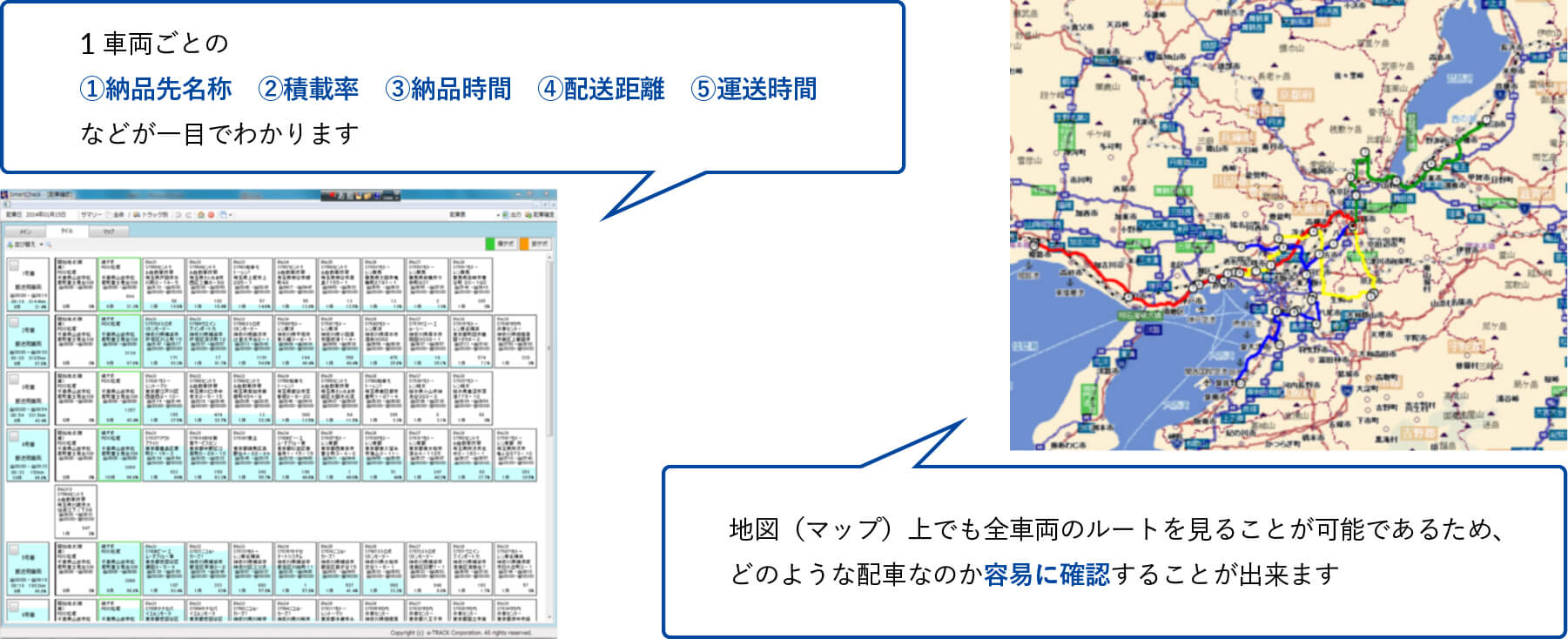The image size is (1568, 639).
Task: Tick the checkbox on the 6号車 vehicle tile
Action: click(x=14, y=605)
